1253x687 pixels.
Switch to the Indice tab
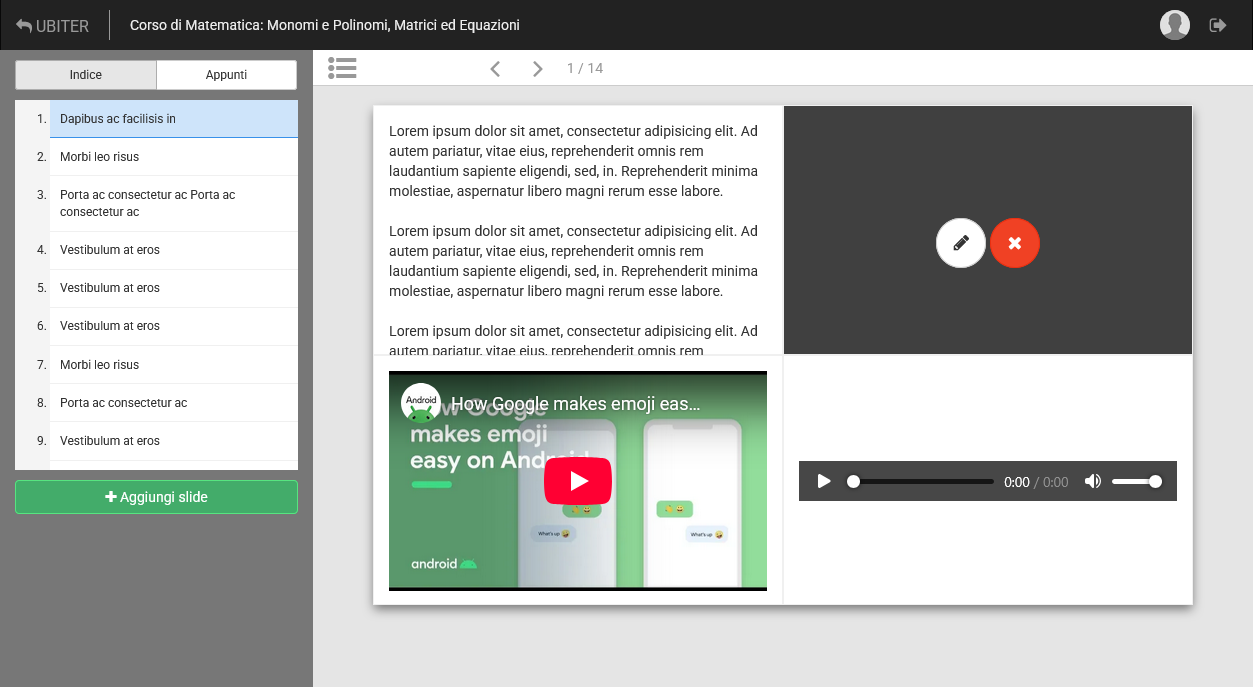pyautogui.click(x=86, y=75)
